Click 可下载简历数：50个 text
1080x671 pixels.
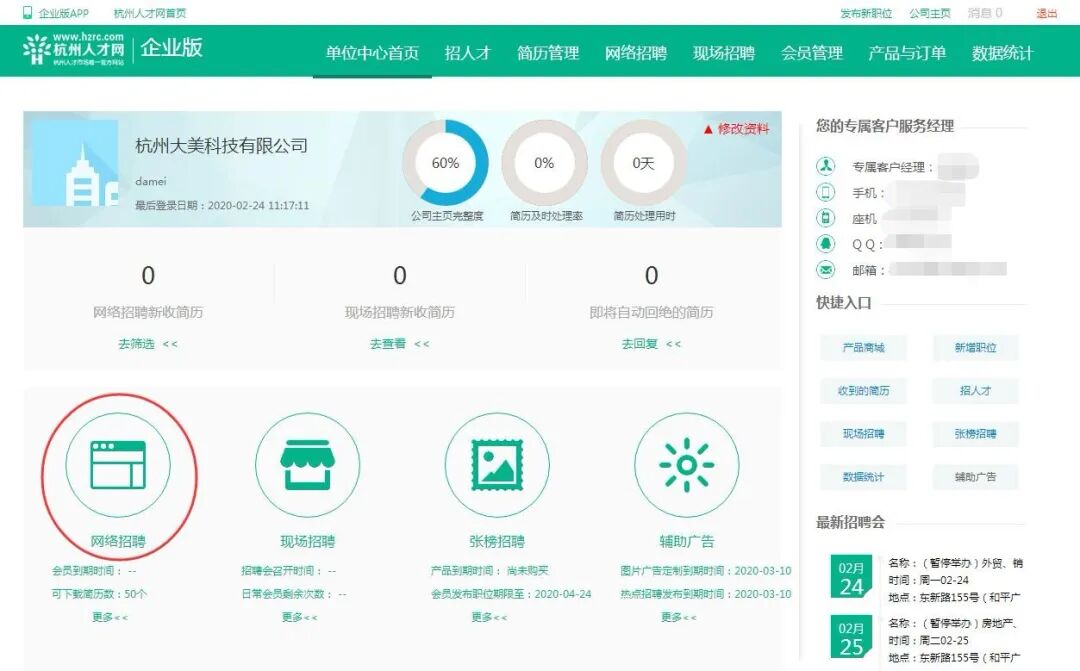click(x=99, y=594)
